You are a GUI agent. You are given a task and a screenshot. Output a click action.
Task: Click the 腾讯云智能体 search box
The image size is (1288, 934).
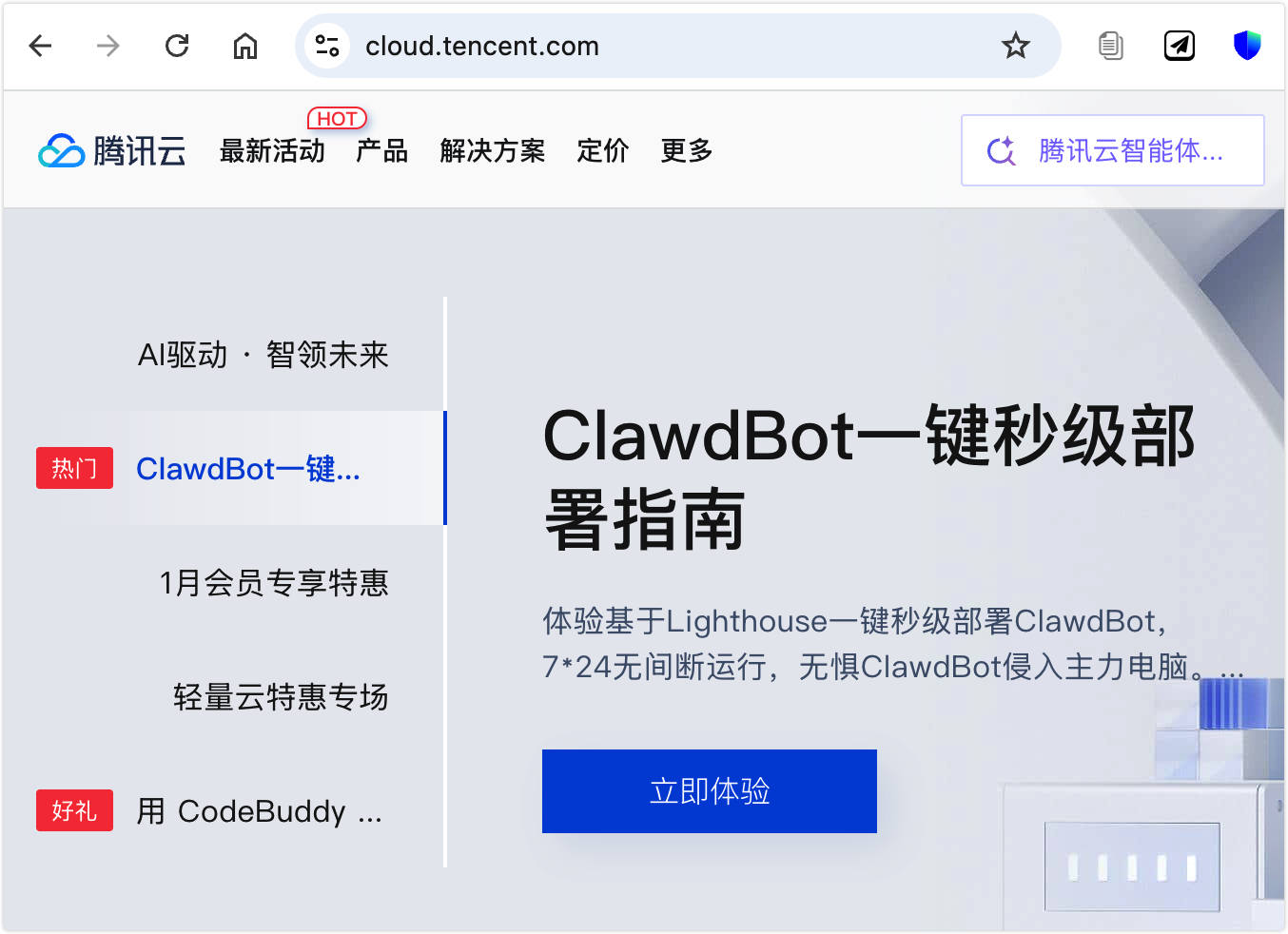click(1112, 150)
